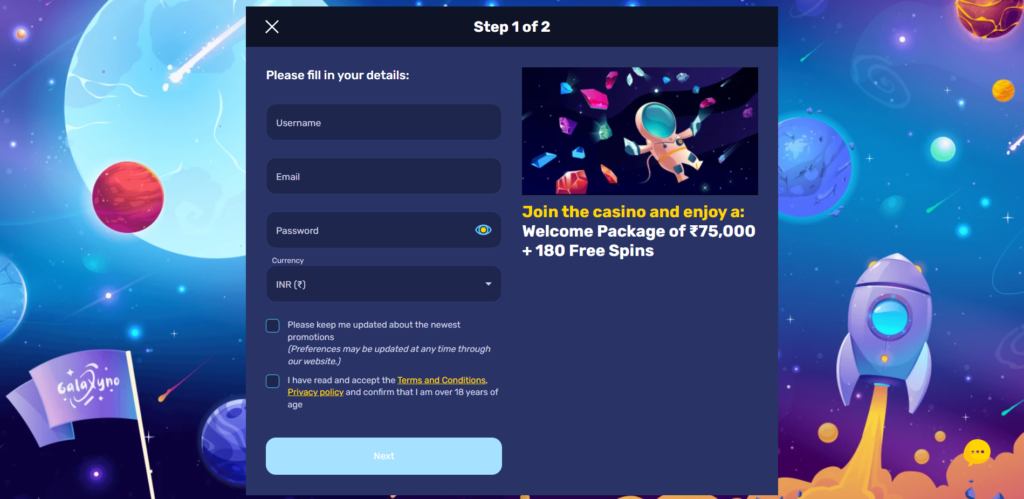Focus the Username input field

(x=384, y=122)
